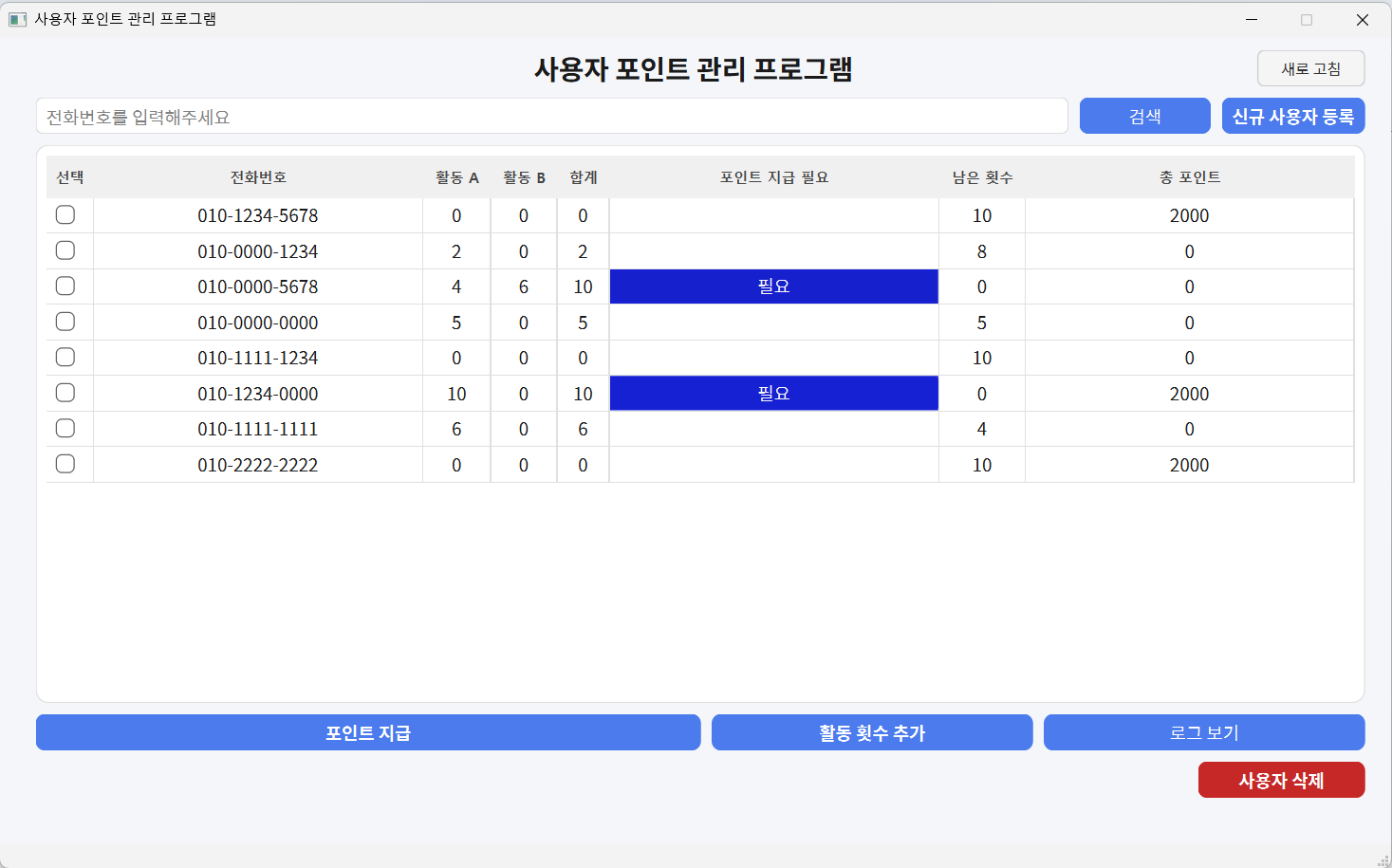Enable the checkbox for 010-2222-2222
This screenshot has height=868, width=1392.
(65, 464)
